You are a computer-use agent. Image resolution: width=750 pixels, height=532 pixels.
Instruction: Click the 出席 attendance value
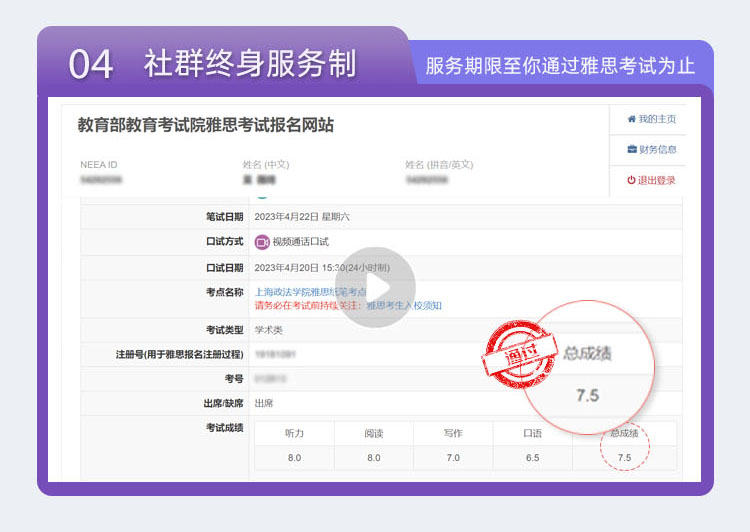pyautogui.click(x=264, y=403)
